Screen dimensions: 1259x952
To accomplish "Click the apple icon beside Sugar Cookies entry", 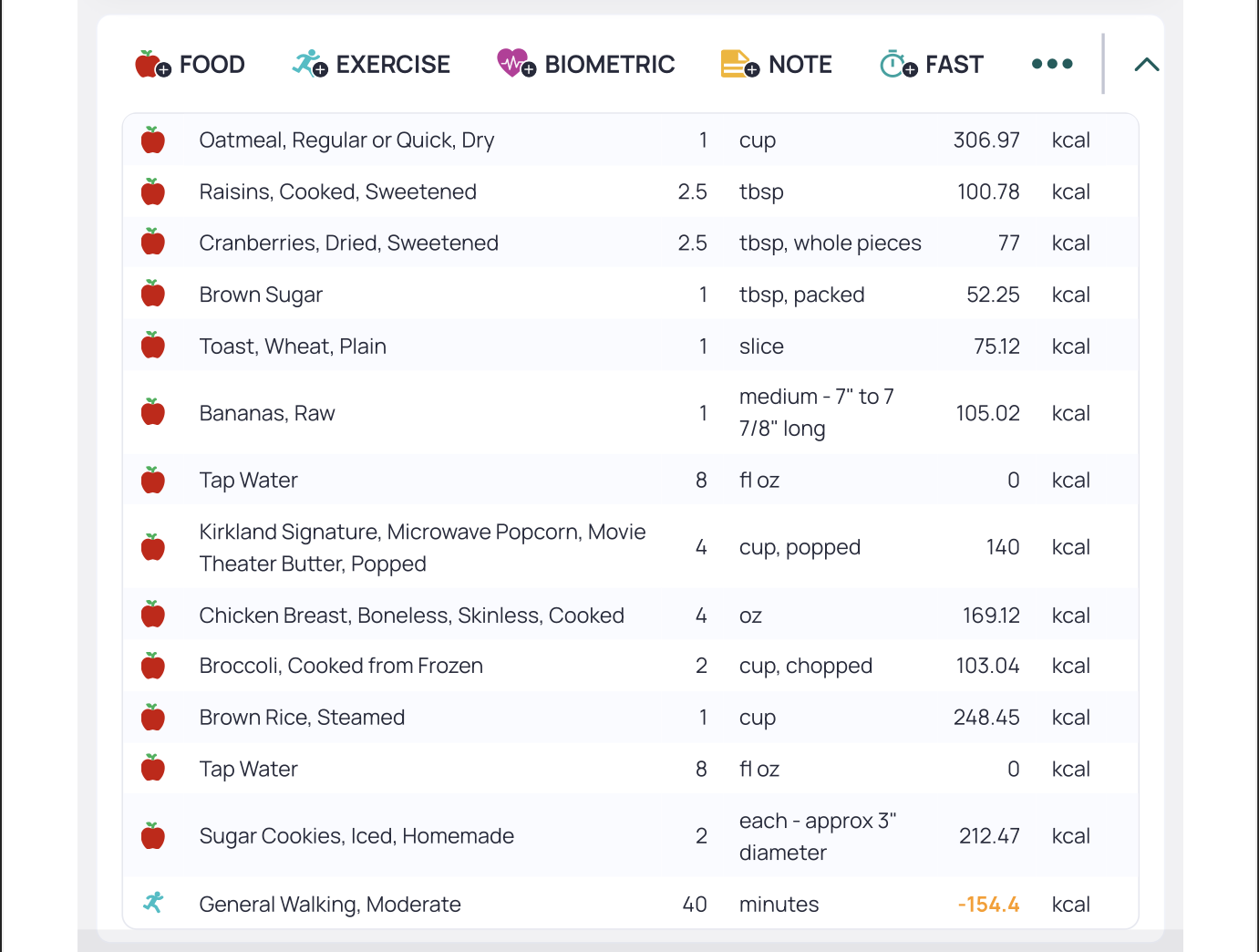I will click(x=153, y=835).
